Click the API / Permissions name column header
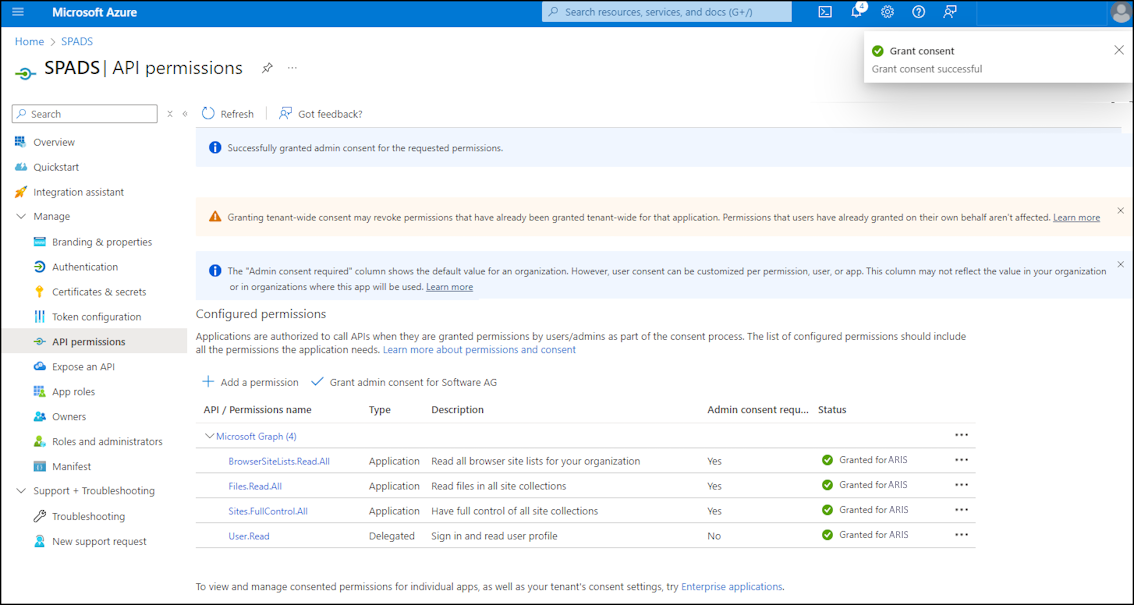 257,409
